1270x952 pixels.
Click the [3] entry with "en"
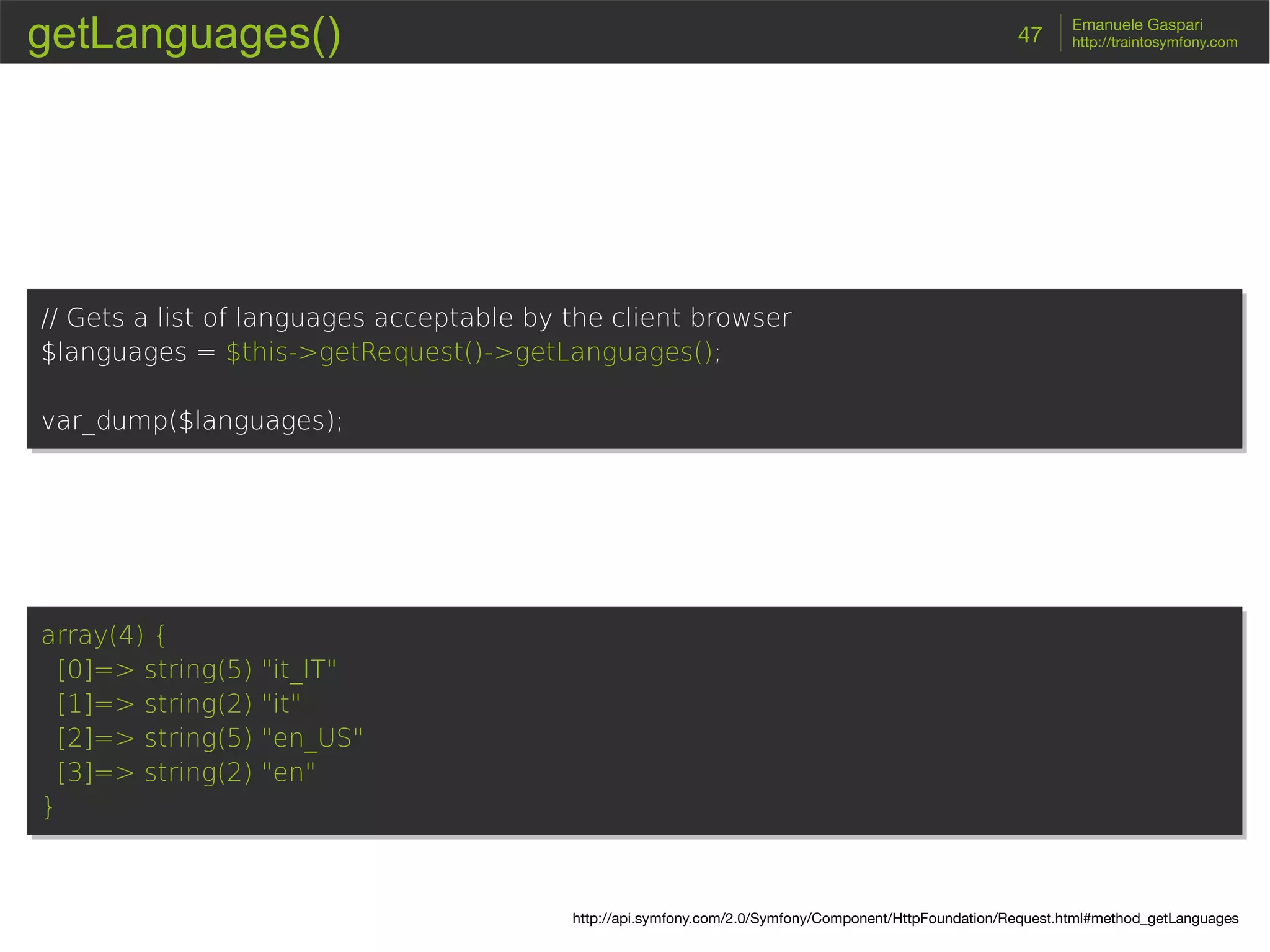point(186,773)
